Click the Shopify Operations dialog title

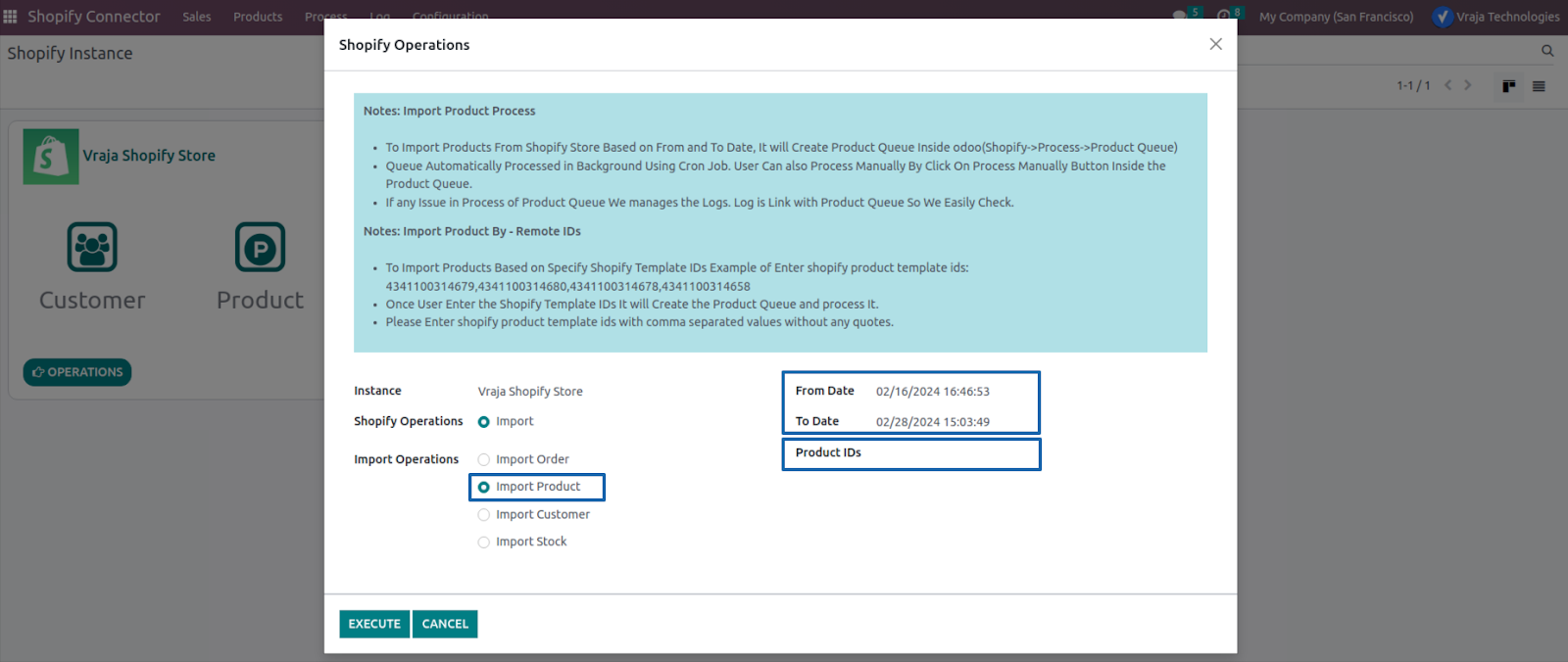pyautogui.click(x=404, y=45)
